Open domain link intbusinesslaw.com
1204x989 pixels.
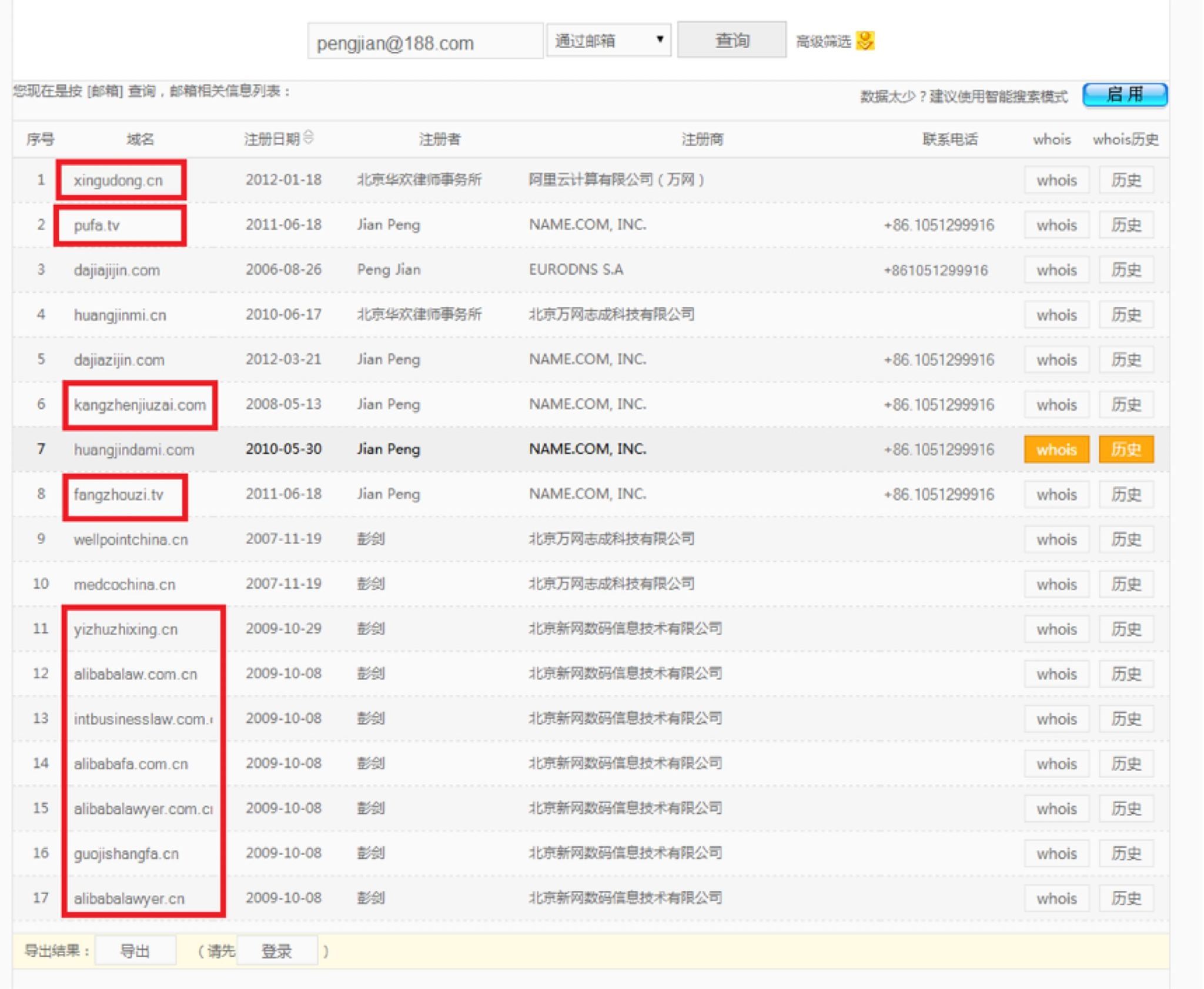(x=143, y=719)
